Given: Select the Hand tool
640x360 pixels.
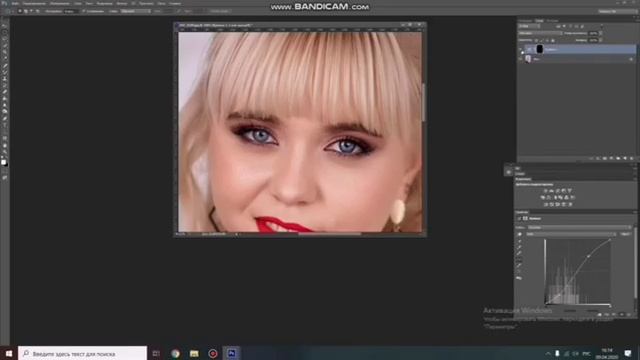Looking at the screenshot, I should (x=4, y=145).
